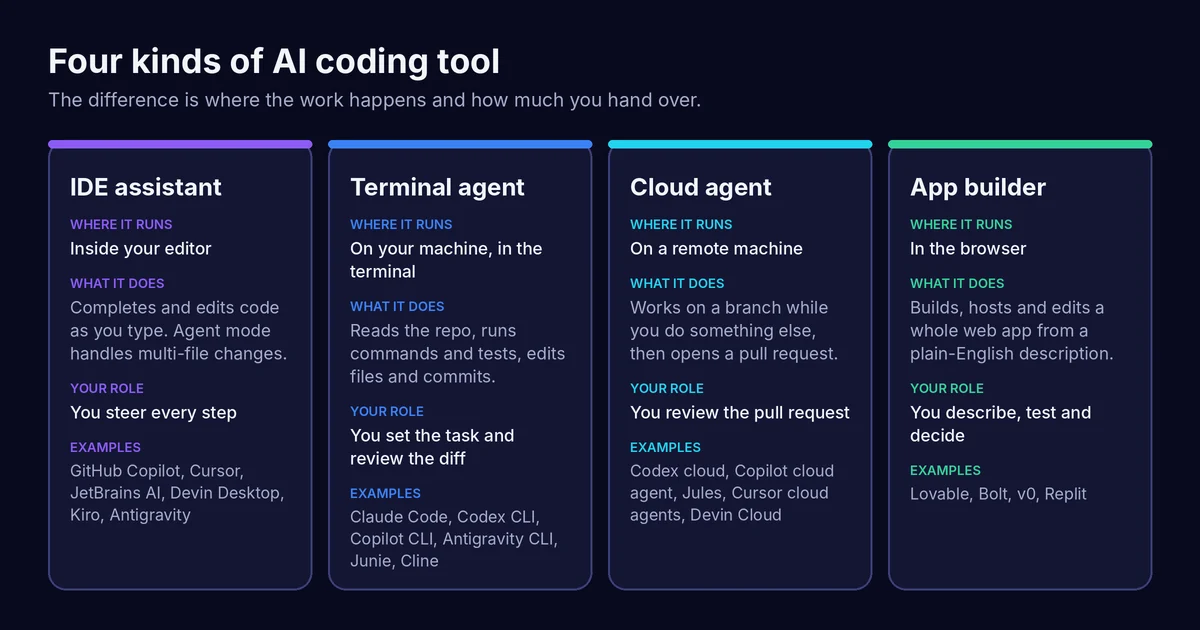Click 'You set the task and review the diff'
This screenshot has height=630, width=1200.
pyautogui.click(x=432, y=447)
